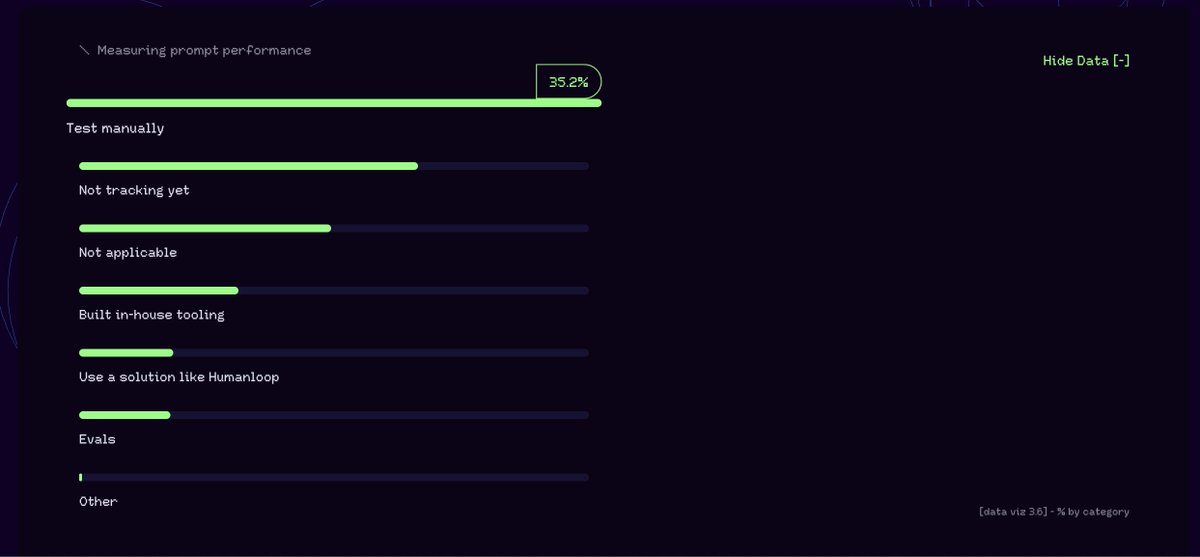Select the 'Not applicable' bar
The width and height of the screenshot is (1200, 557).
point(333,228)
